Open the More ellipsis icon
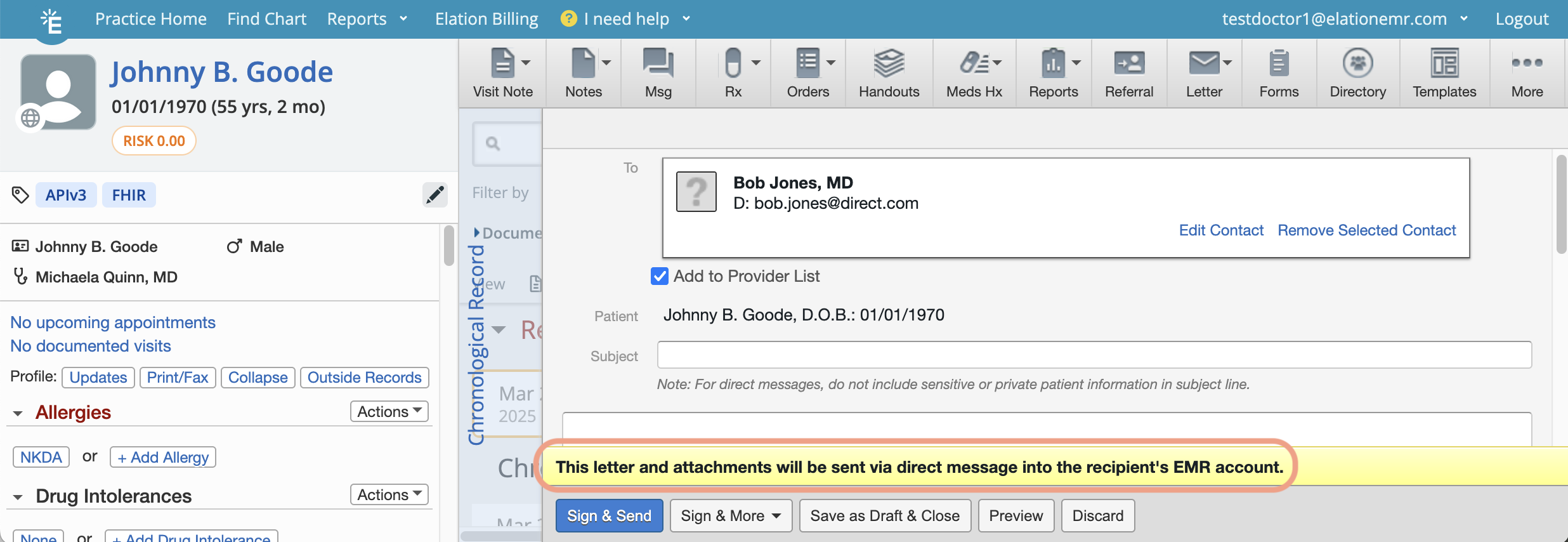Viewport: 1568px width, 542px height. pyautogui.click(x=1527, y=62)
